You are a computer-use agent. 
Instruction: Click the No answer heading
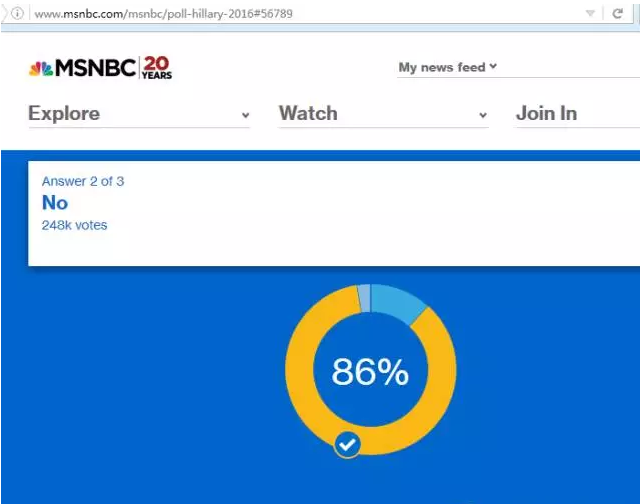(x=55, y=203)
